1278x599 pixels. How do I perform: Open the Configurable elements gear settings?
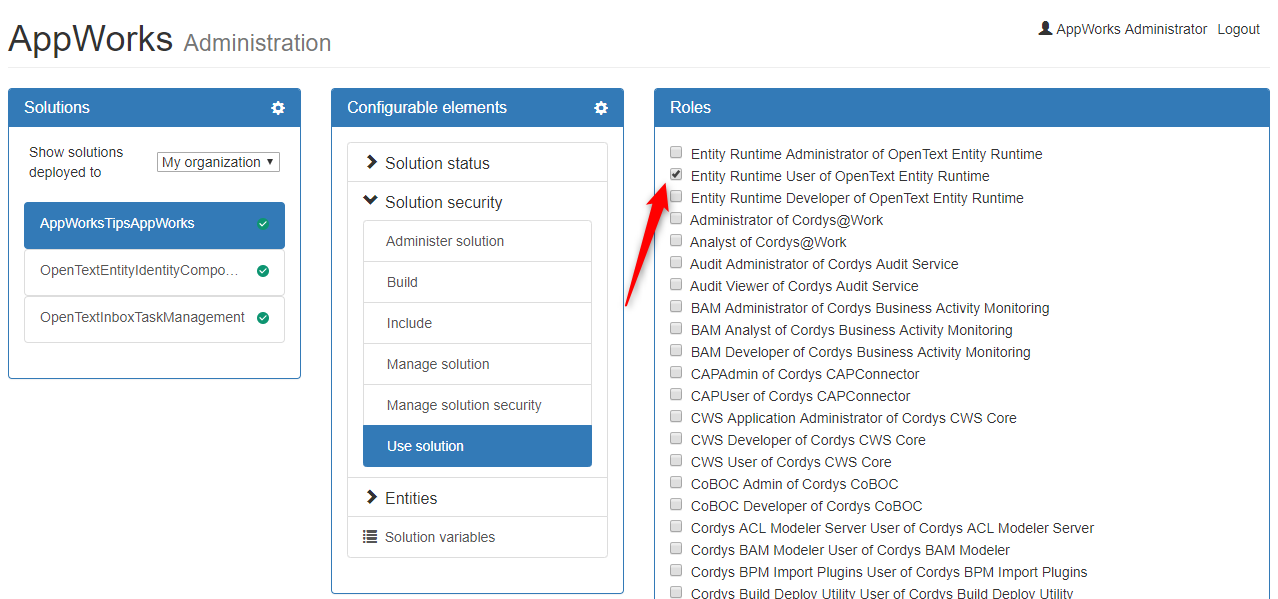[x=601, y=108]
